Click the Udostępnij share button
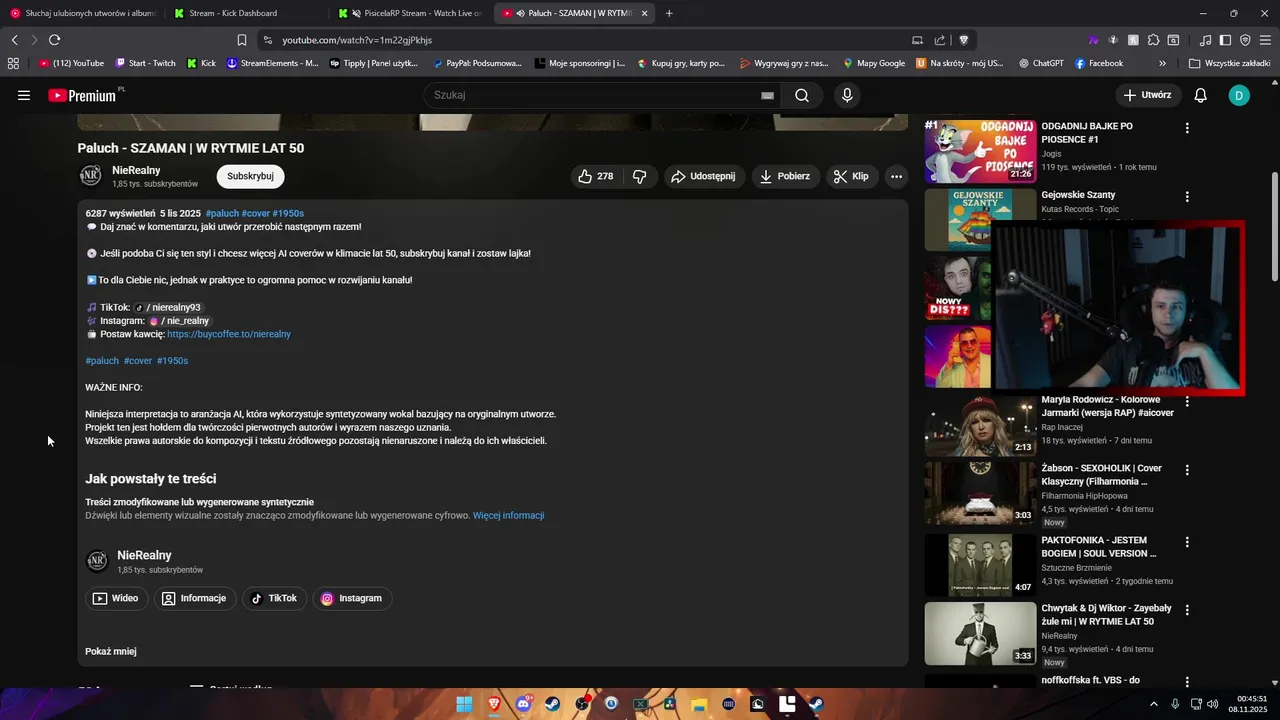1280x720 pixels. pyautogui.click(x=704, y=176)
